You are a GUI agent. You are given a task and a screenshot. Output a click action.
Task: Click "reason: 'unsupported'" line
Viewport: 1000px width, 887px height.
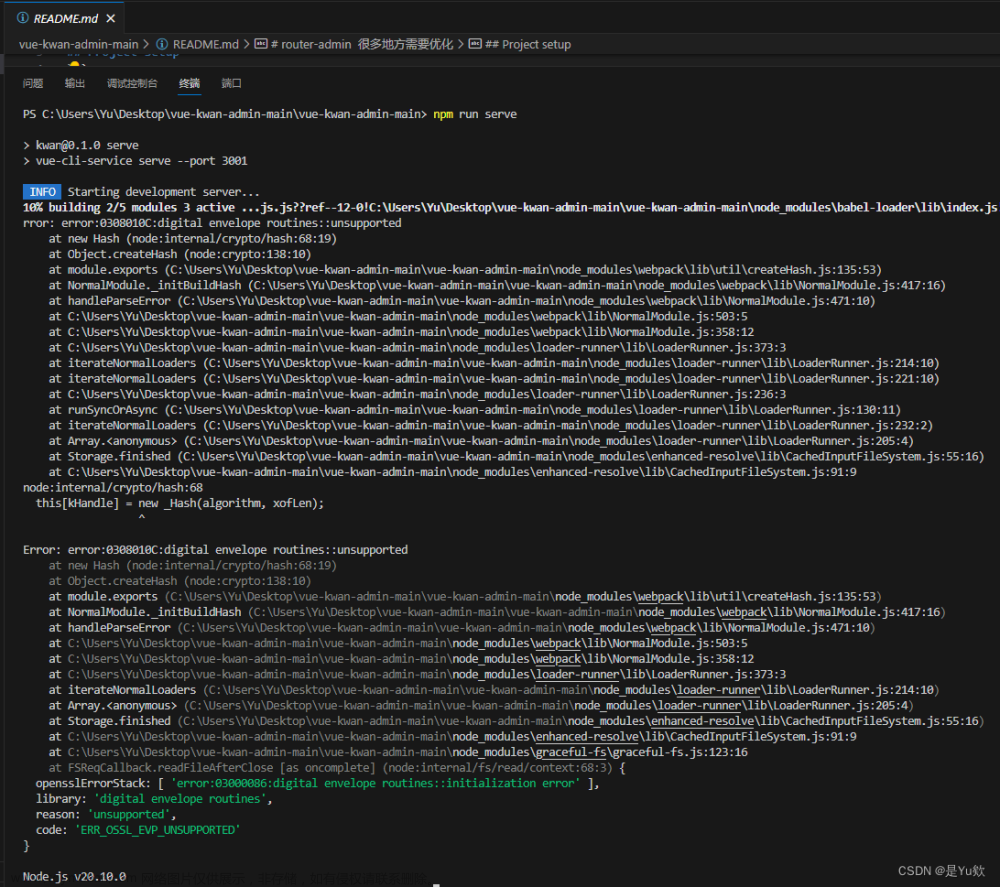tap(106, 814)
